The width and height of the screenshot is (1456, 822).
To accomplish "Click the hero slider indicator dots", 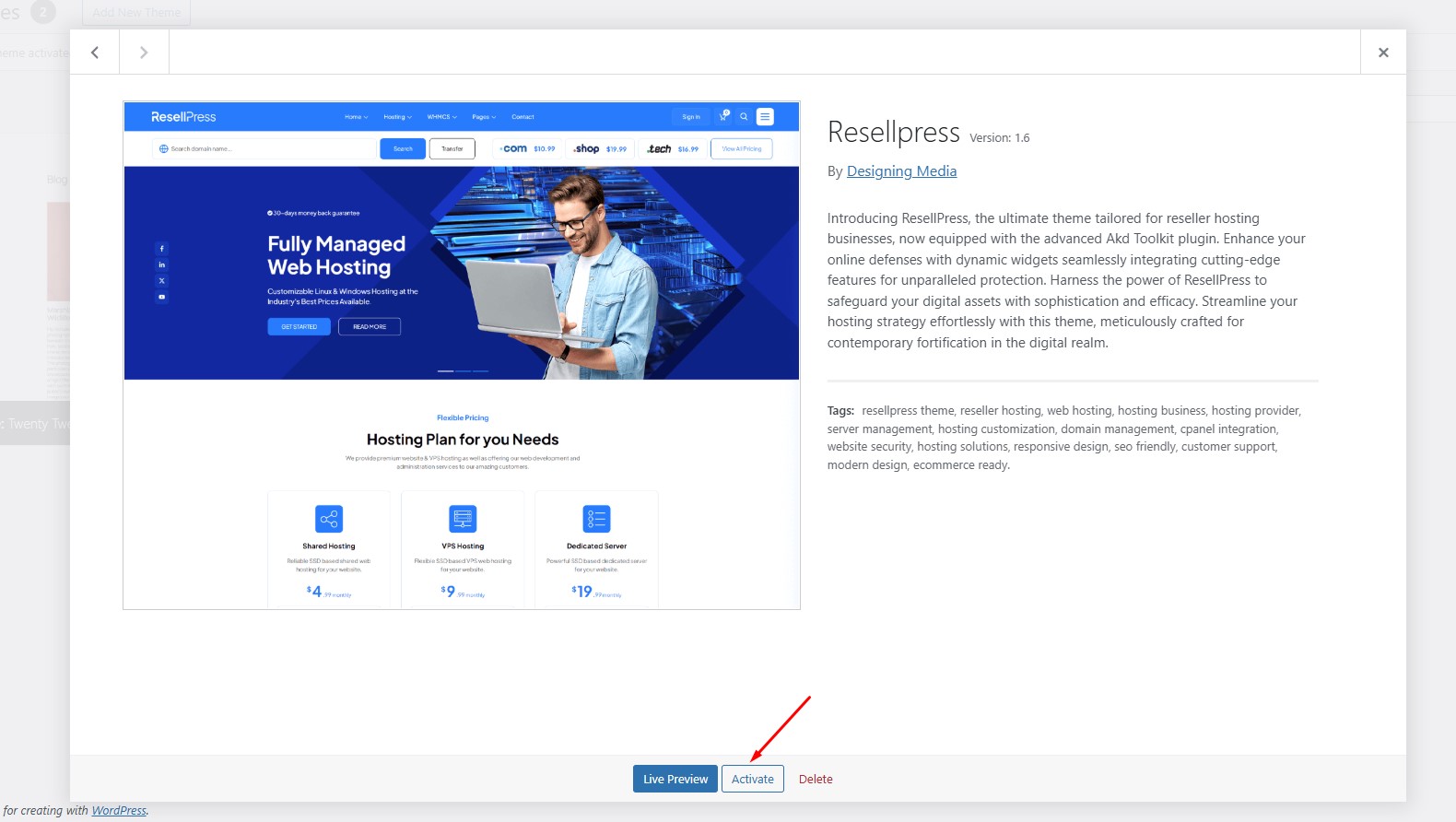I will (x=463, y=370).
